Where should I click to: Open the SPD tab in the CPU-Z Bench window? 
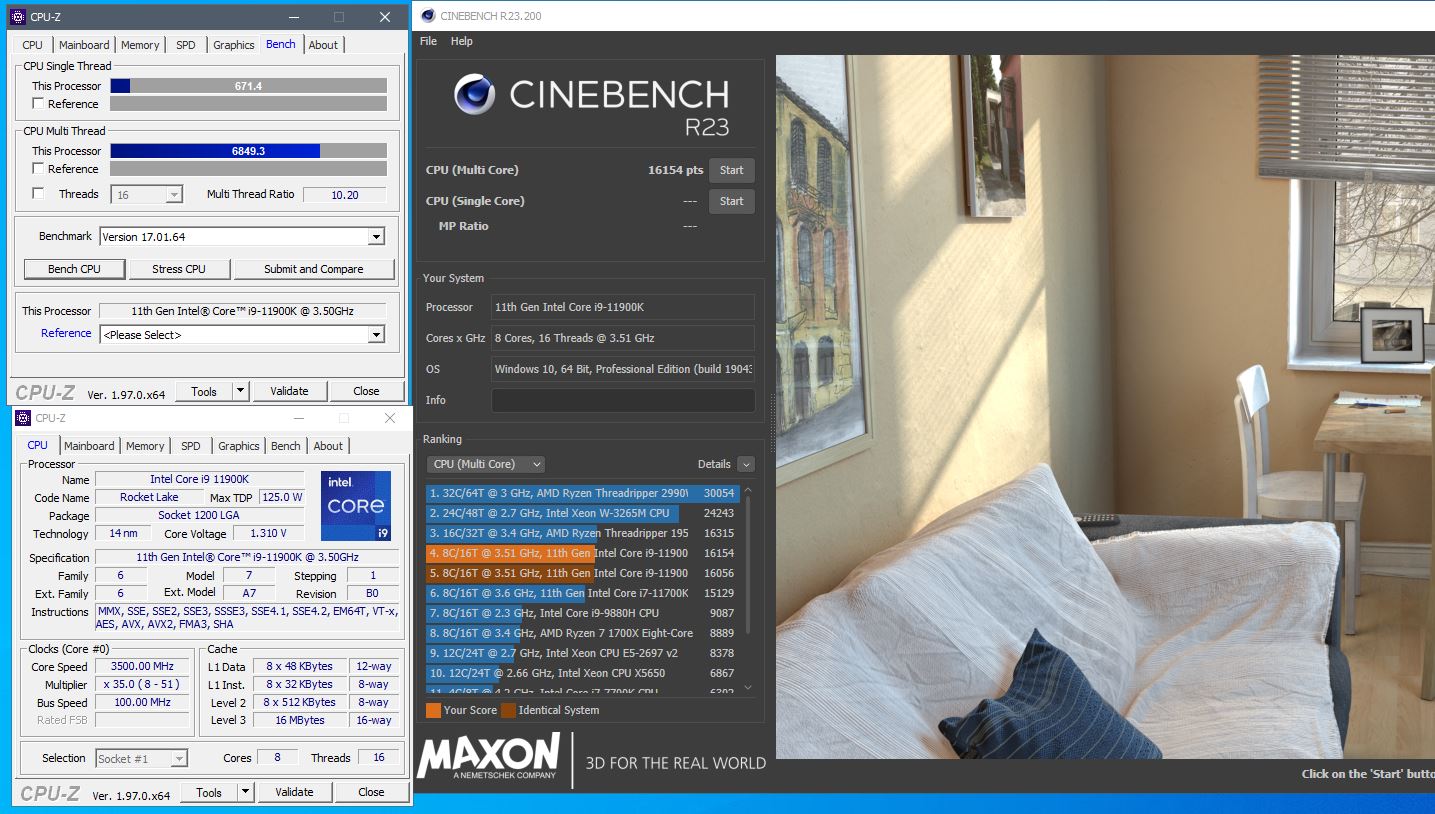pyautogui.click(x=186, y=45)
